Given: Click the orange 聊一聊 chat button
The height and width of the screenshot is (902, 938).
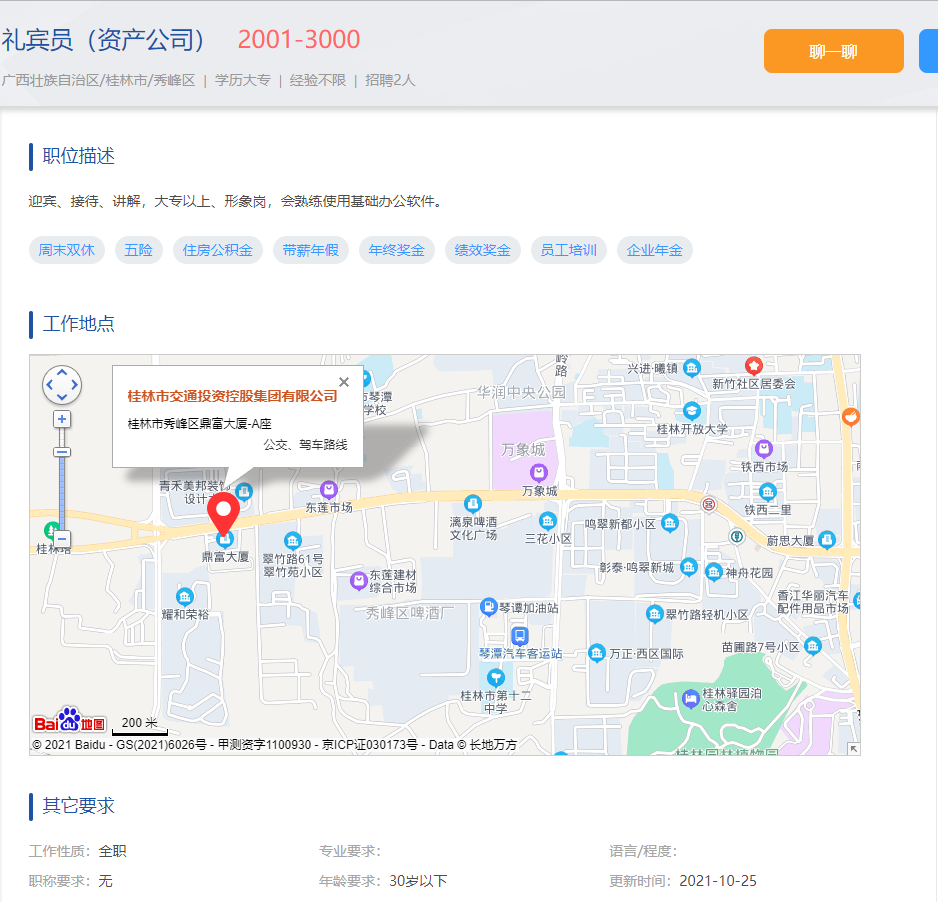Looking at the screenshot, I should 833,51.
